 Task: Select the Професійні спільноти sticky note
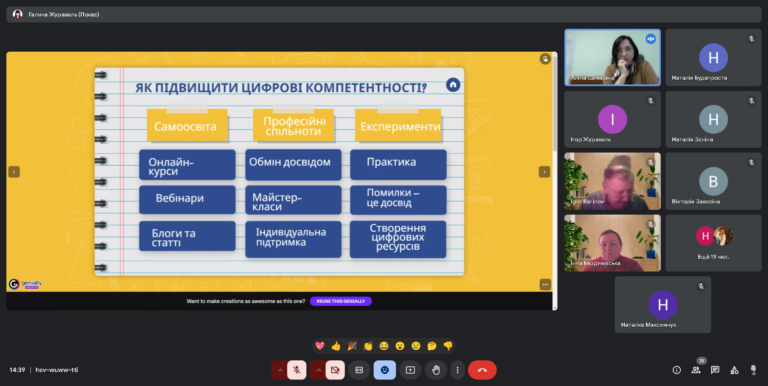293,125
